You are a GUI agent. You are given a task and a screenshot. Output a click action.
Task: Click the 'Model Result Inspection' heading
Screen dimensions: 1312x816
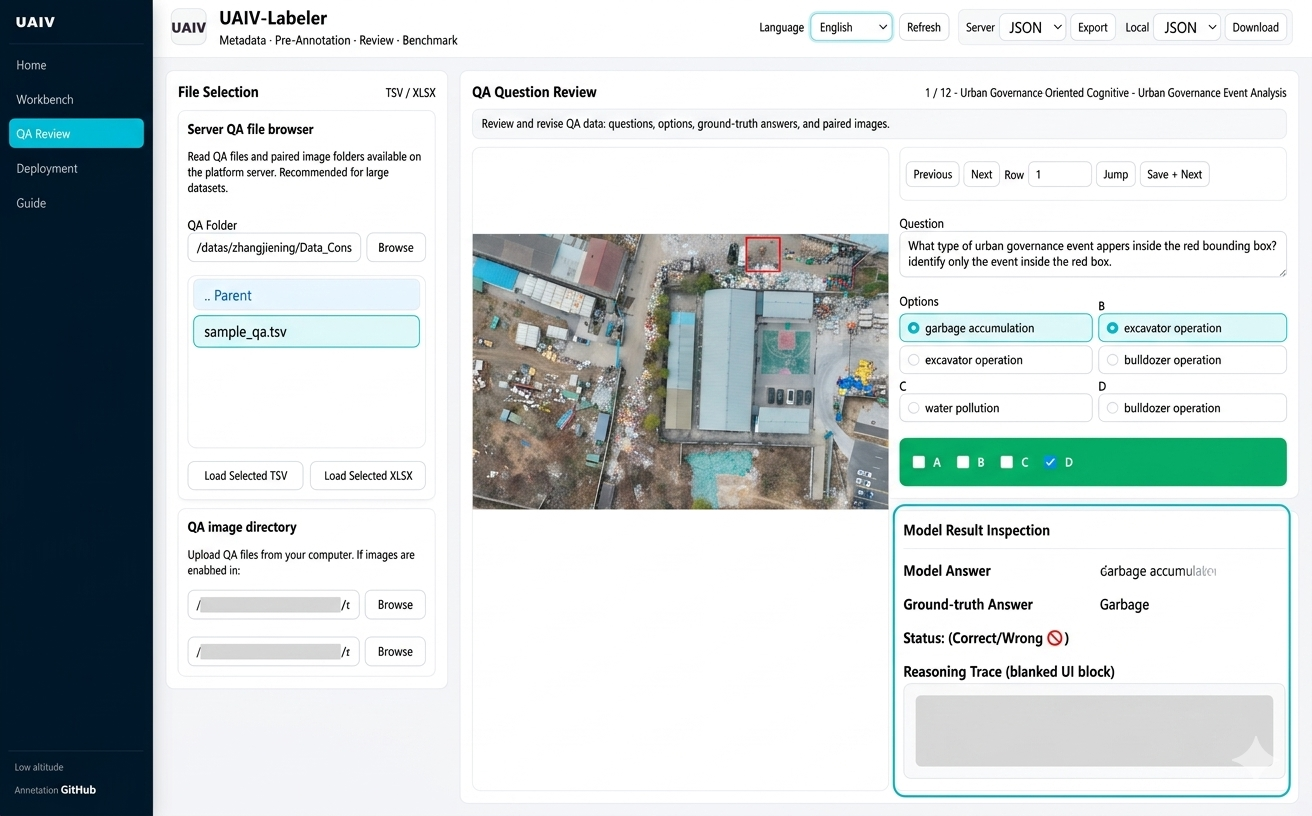(976, 530)
